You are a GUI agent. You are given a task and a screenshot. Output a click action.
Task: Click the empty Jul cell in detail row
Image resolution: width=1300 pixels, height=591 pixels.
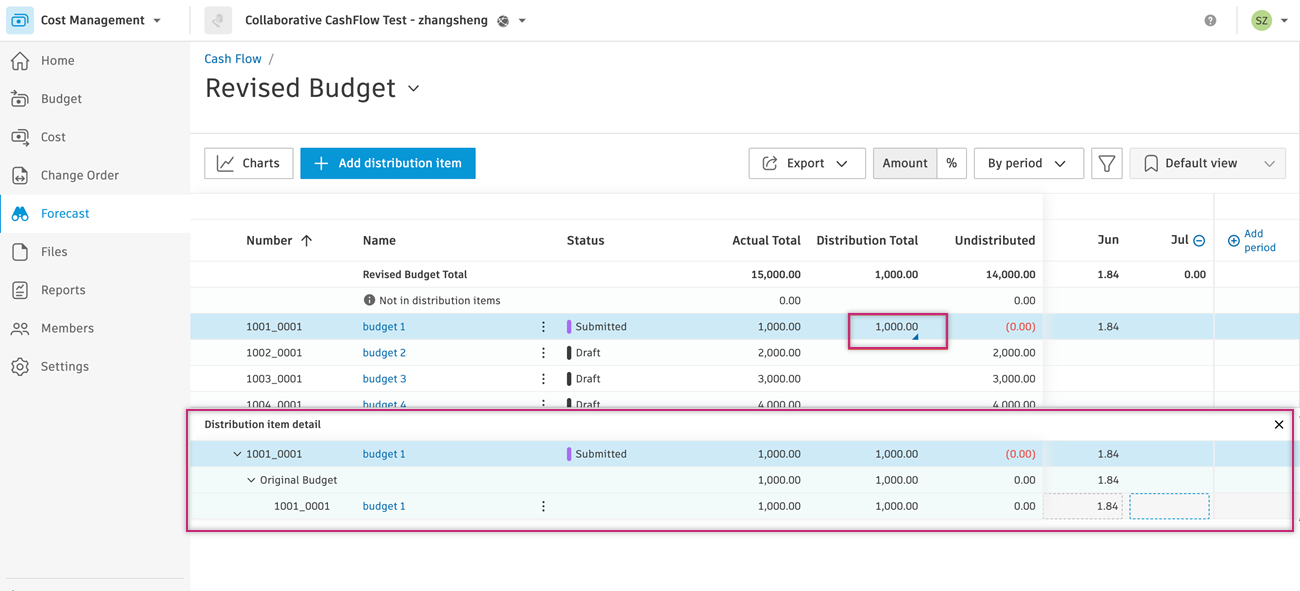pos(1169,506)
